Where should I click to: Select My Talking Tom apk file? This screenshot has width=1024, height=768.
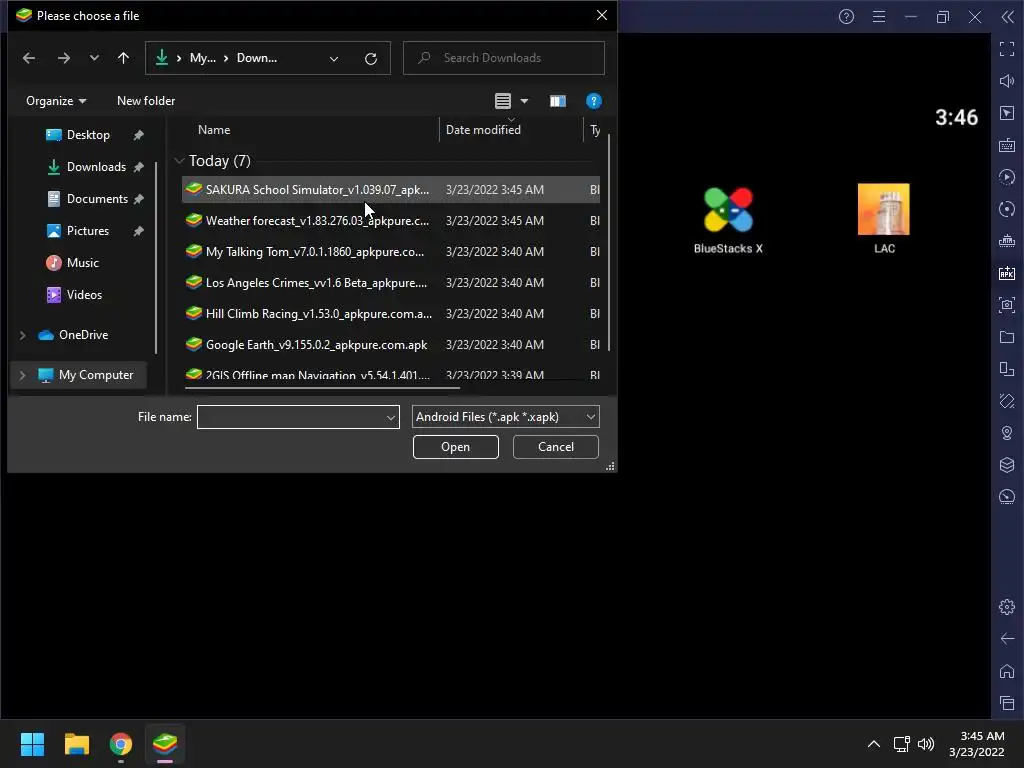click(391, 251)
